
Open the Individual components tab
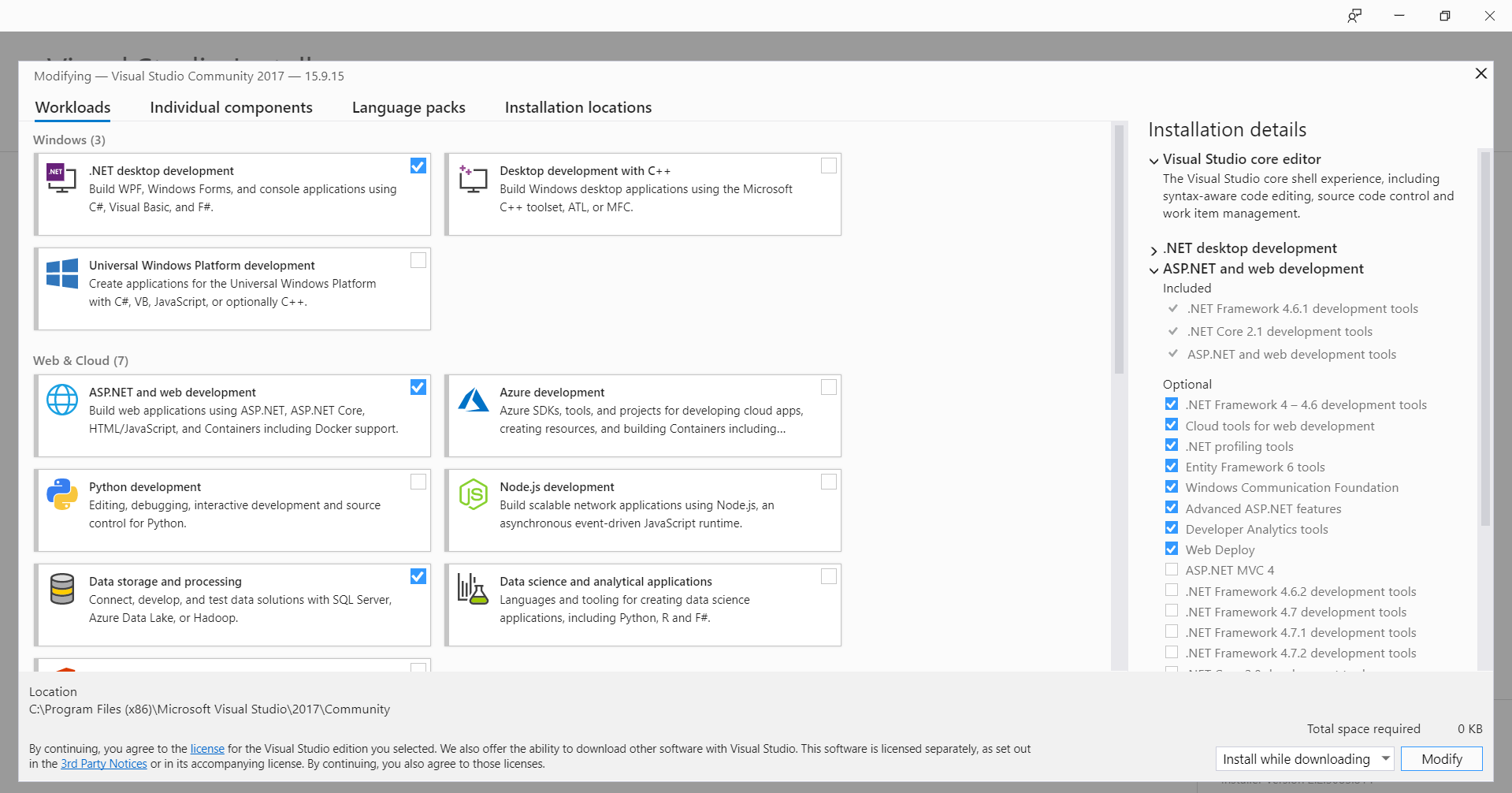(231, 107)
